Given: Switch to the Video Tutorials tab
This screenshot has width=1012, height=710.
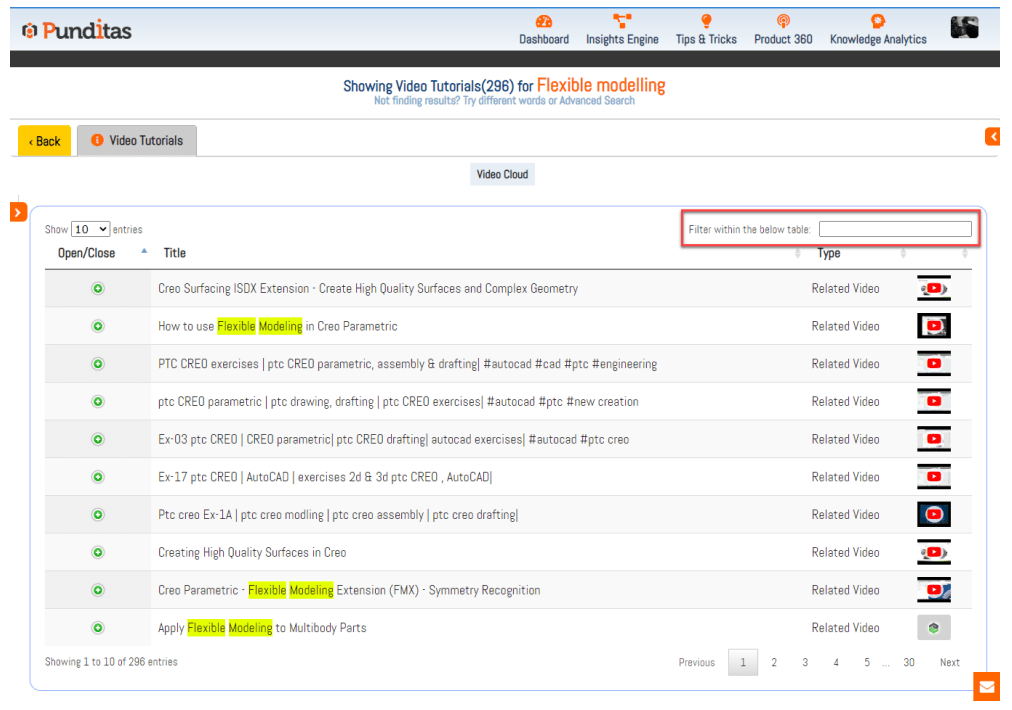Looking at the screenshot, I should [137, 141].
